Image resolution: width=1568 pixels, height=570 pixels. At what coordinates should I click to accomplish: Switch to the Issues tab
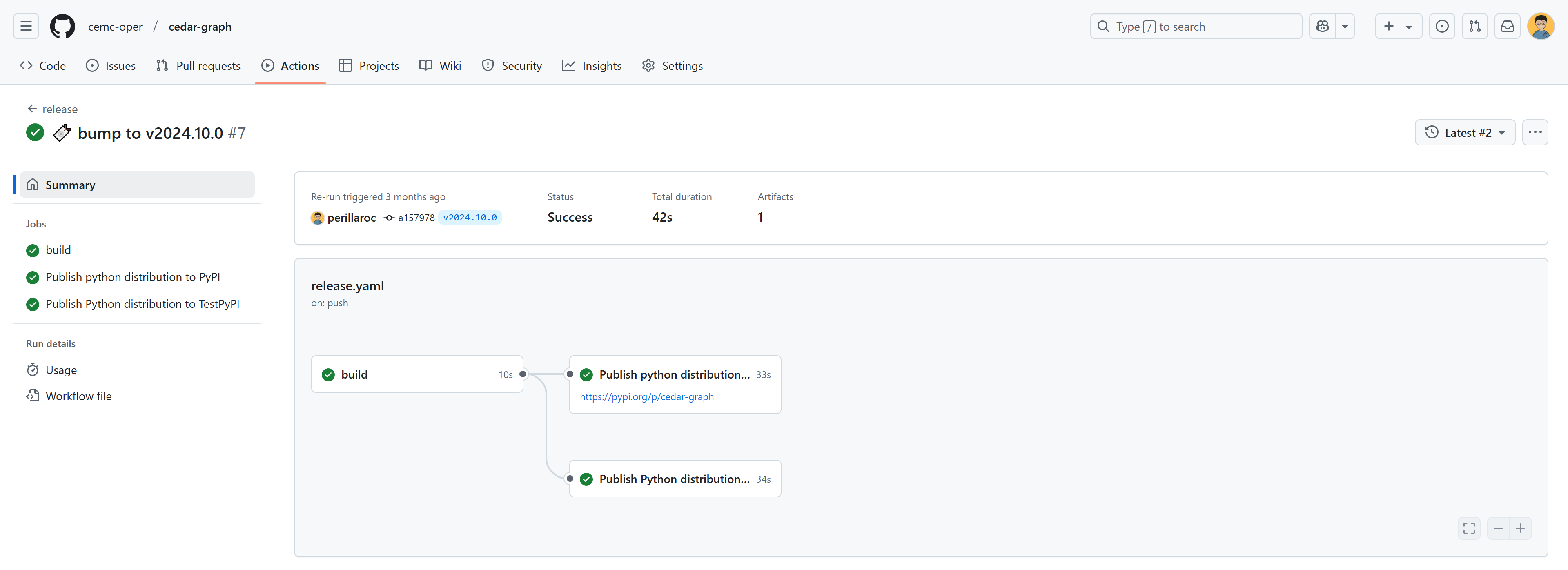click(111, 66)
